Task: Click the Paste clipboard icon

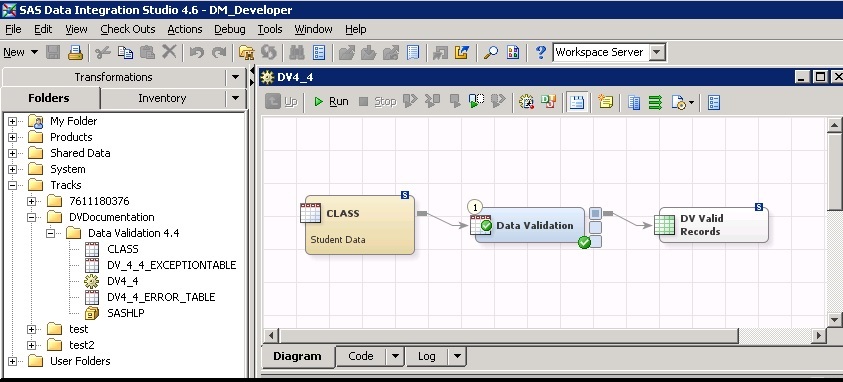Action: coord(147,52)
